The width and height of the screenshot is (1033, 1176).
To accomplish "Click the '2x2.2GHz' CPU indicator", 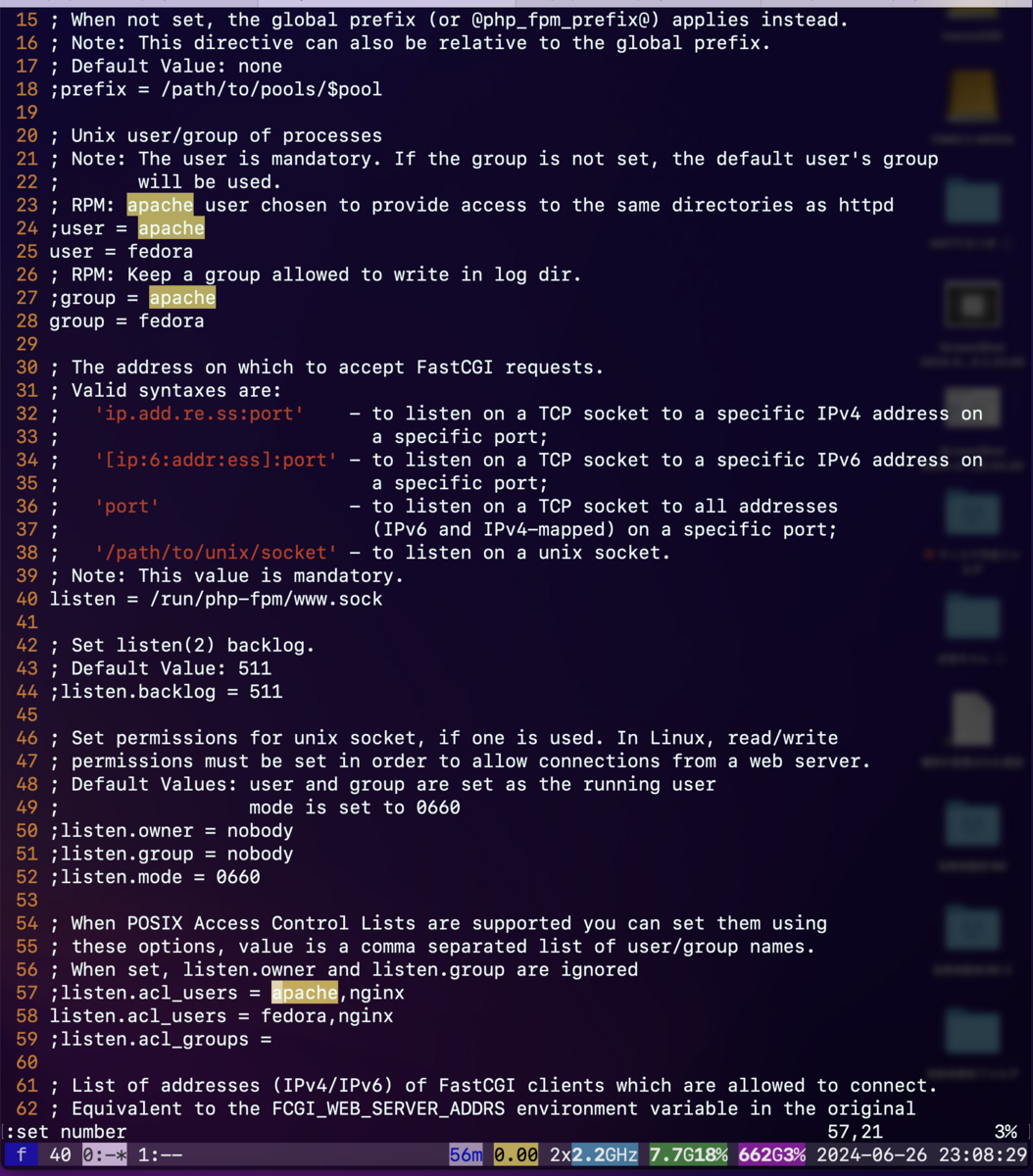I will point(594,1155).
